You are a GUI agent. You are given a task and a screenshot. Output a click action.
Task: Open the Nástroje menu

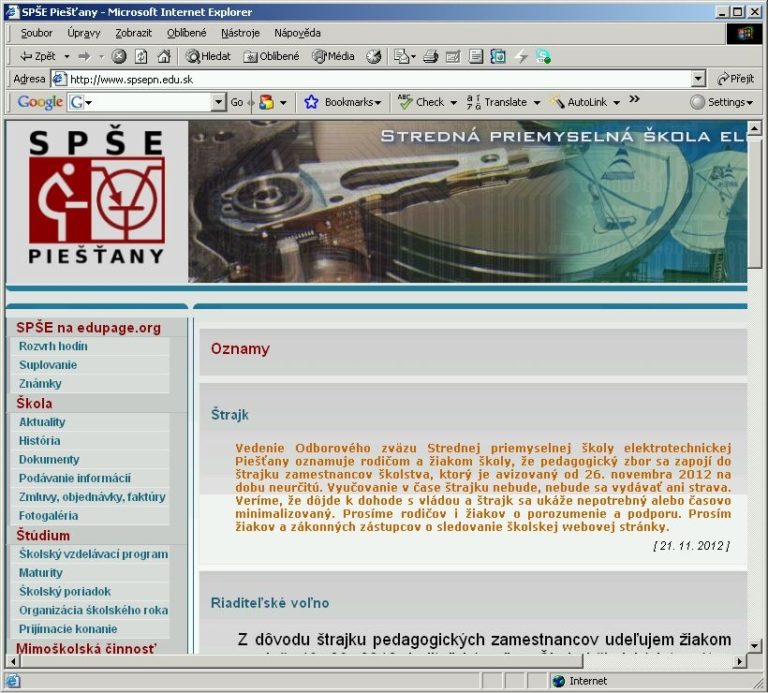[240, 33]
